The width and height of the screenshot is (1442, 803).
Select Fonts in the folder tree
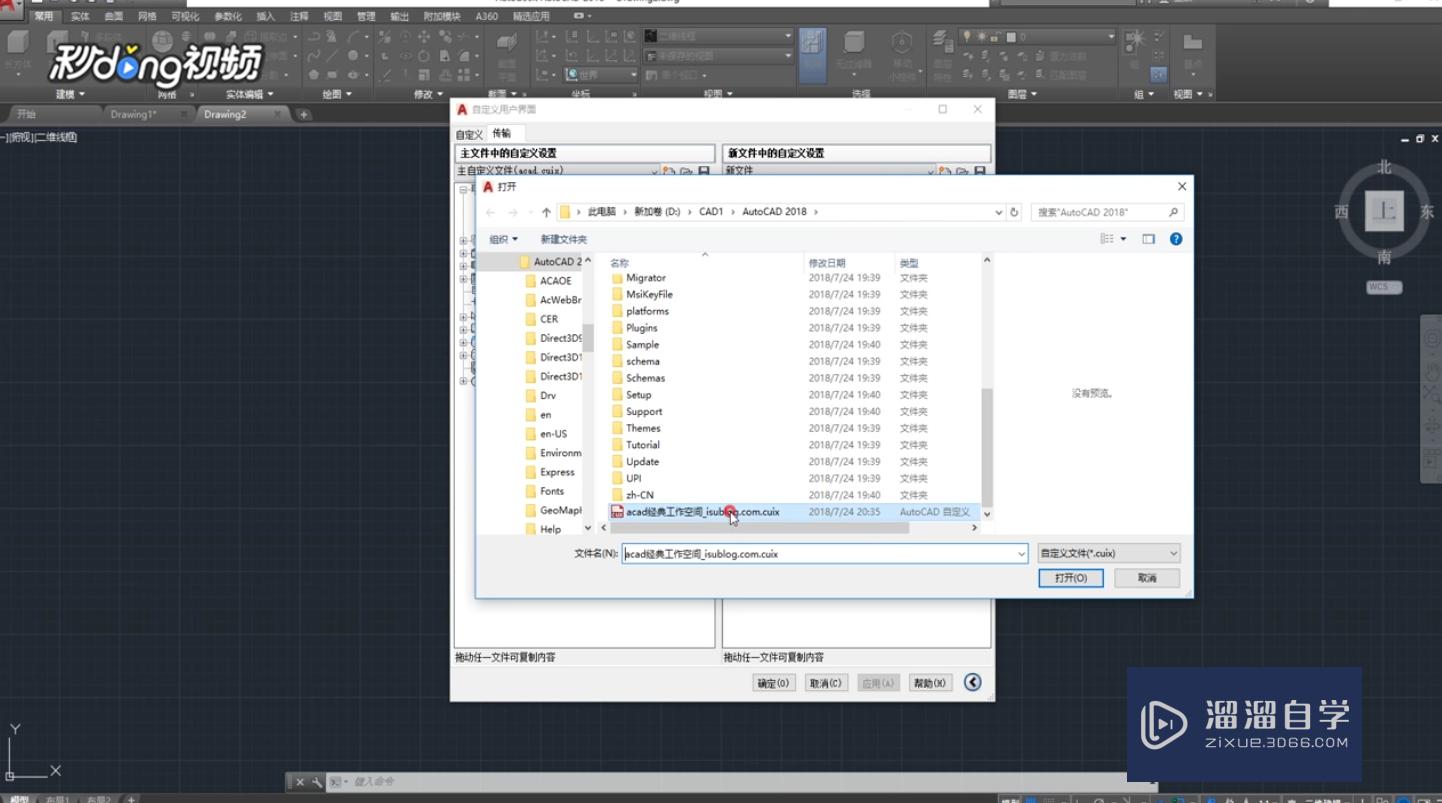(x=552, y=491)
